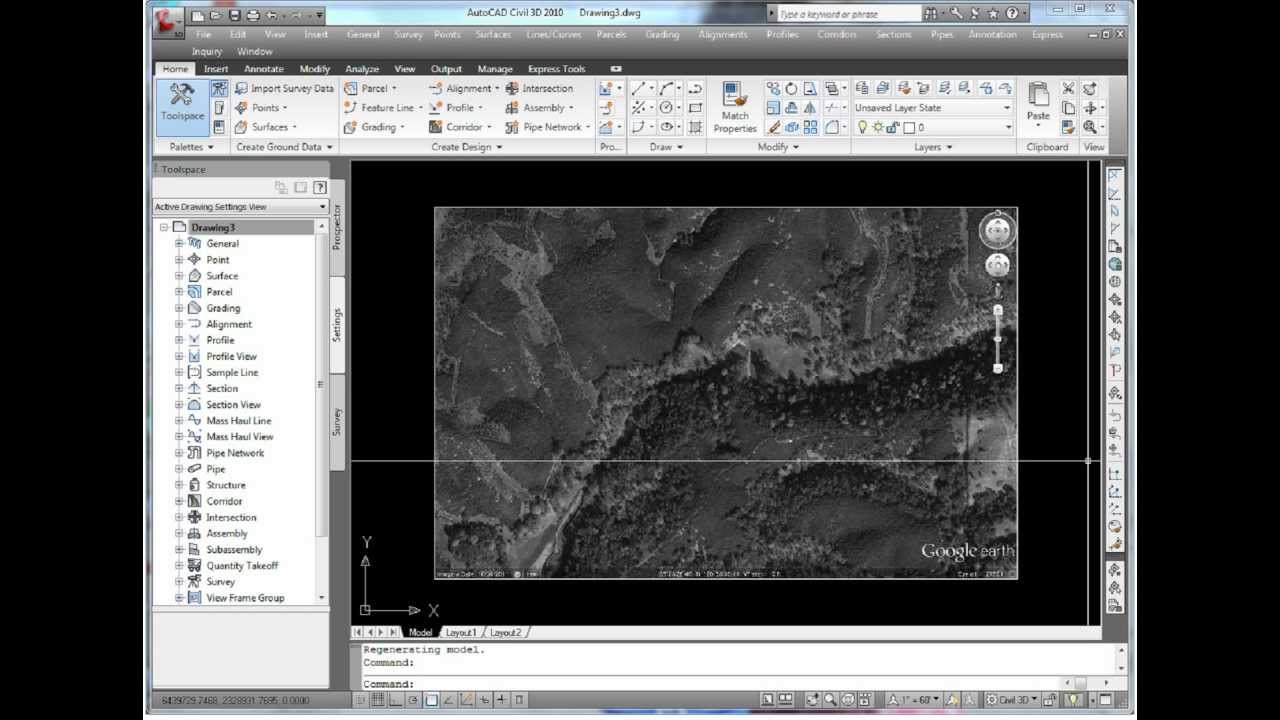
Task: Click the keyword search input field
Action: click(x=848, y=14)
